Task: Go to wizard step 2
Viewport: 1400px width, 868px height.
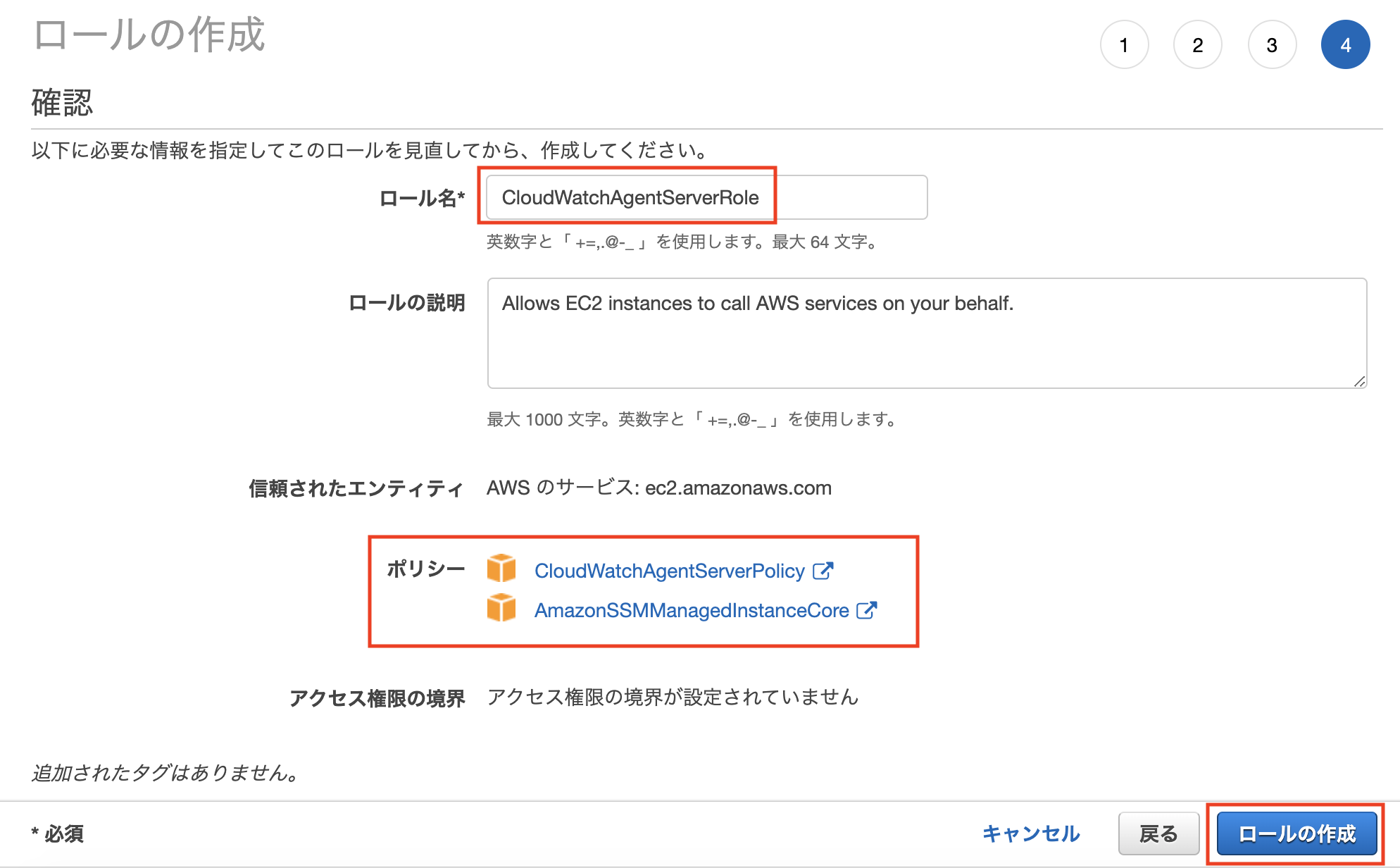Action: [1198, 45]
